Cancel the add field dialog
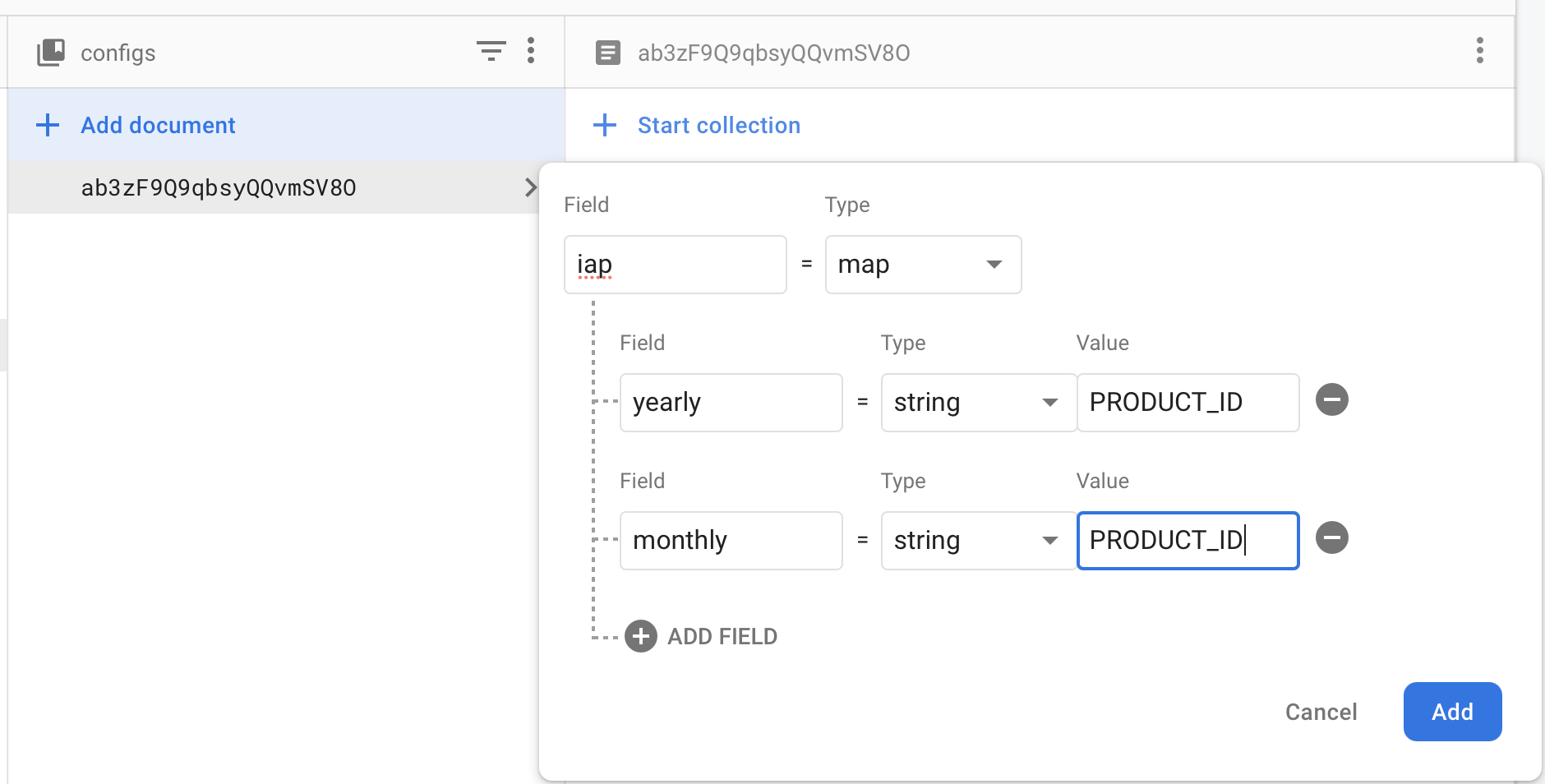This screenshot has height=784, width=1545. (1321, 712)
